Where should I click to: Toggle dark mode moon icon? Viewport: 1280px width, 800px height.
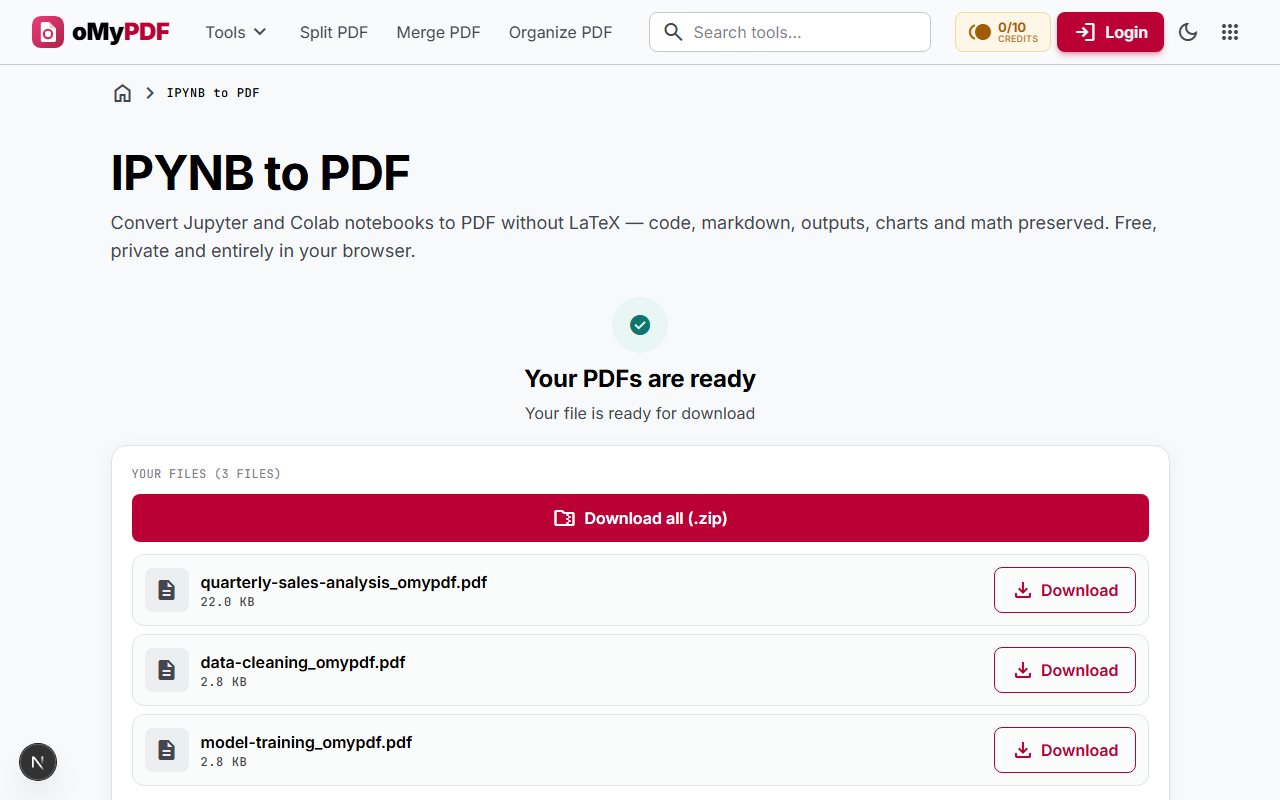[1188, 32]
